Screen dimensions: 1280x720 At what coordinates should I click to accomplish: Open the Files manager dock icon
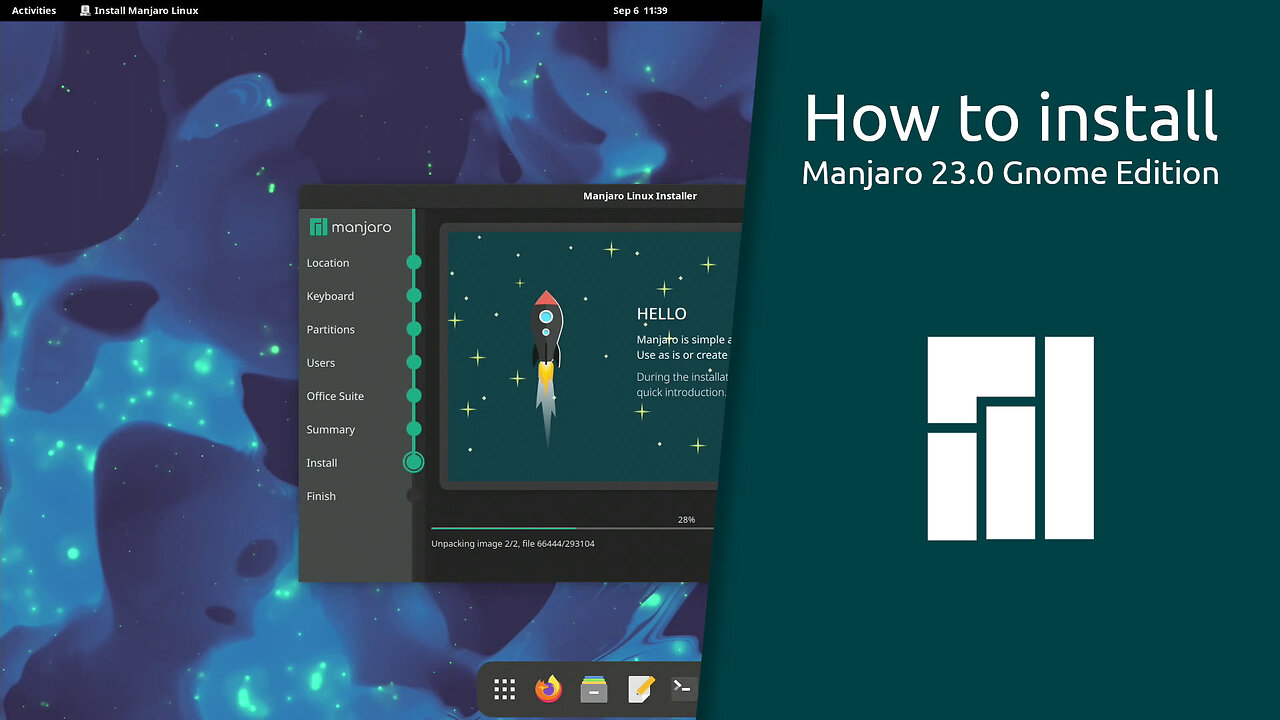tap(594, 689)
